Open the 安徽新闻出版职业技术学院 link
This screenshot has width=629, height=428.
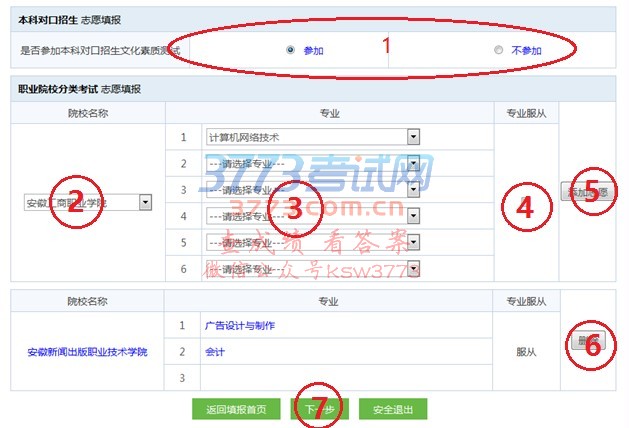87,352
